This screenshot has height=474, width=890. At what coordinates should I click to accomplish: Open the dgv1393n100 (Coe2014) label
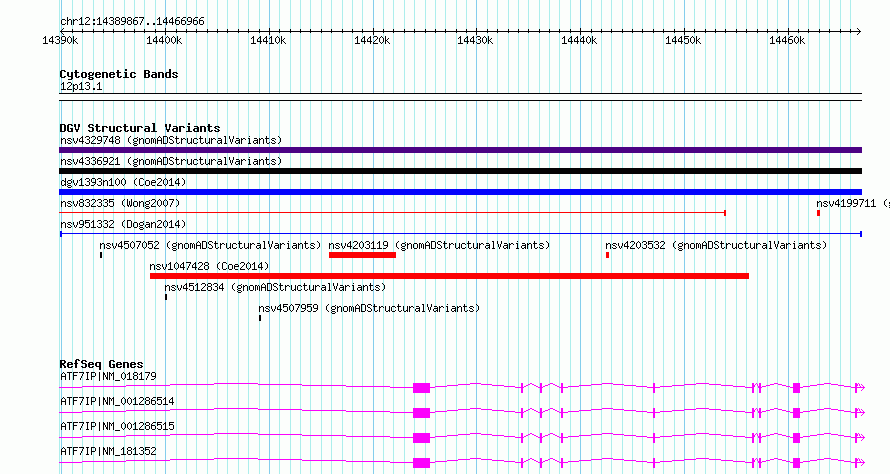(123, 182)
